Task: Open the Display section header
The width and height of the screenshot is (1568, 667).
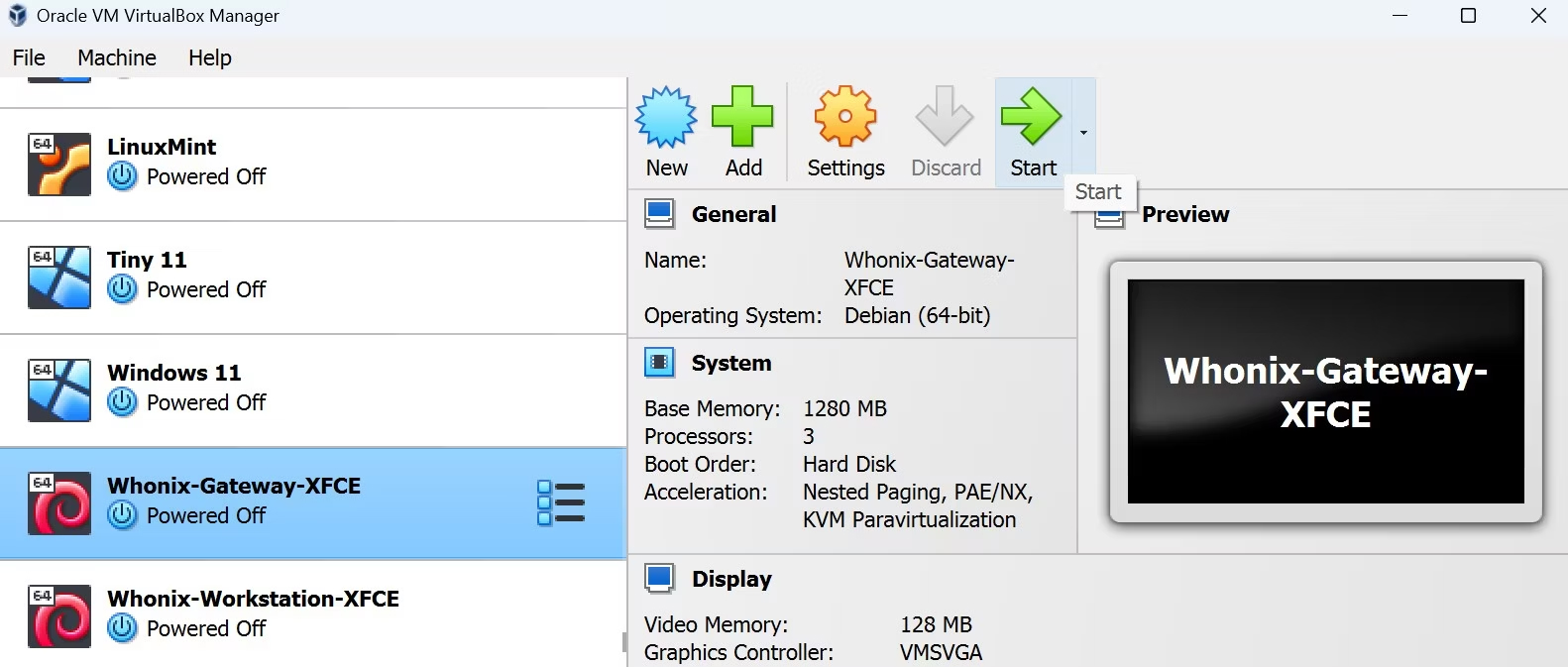Action: [731, 579]
